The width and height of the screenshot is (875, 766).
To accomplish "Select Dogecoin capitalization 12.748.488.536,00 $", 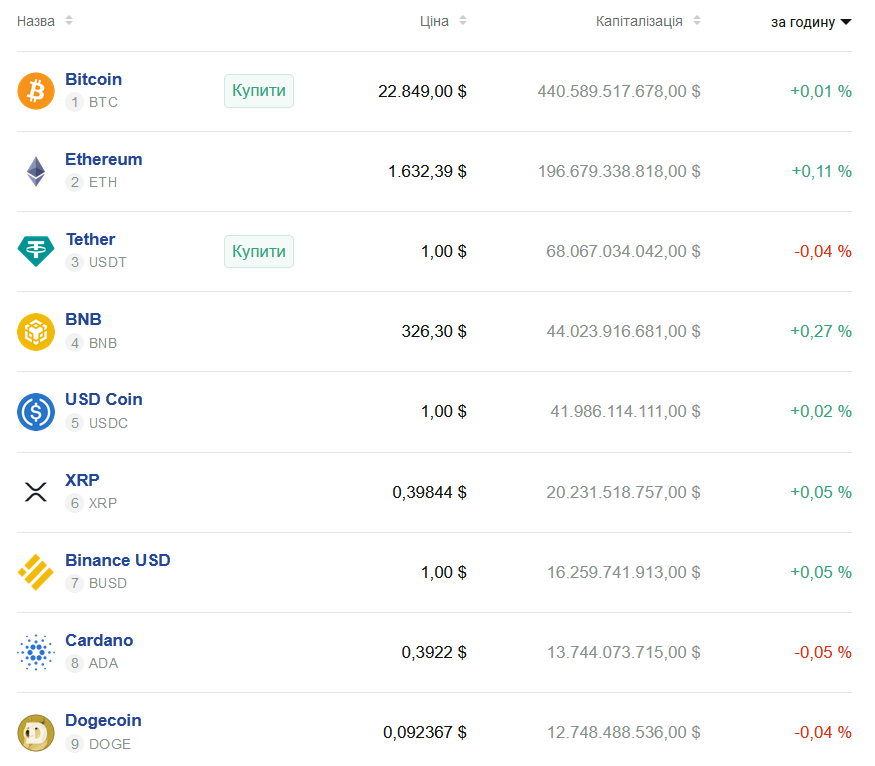I will click(x=623, y=733).
